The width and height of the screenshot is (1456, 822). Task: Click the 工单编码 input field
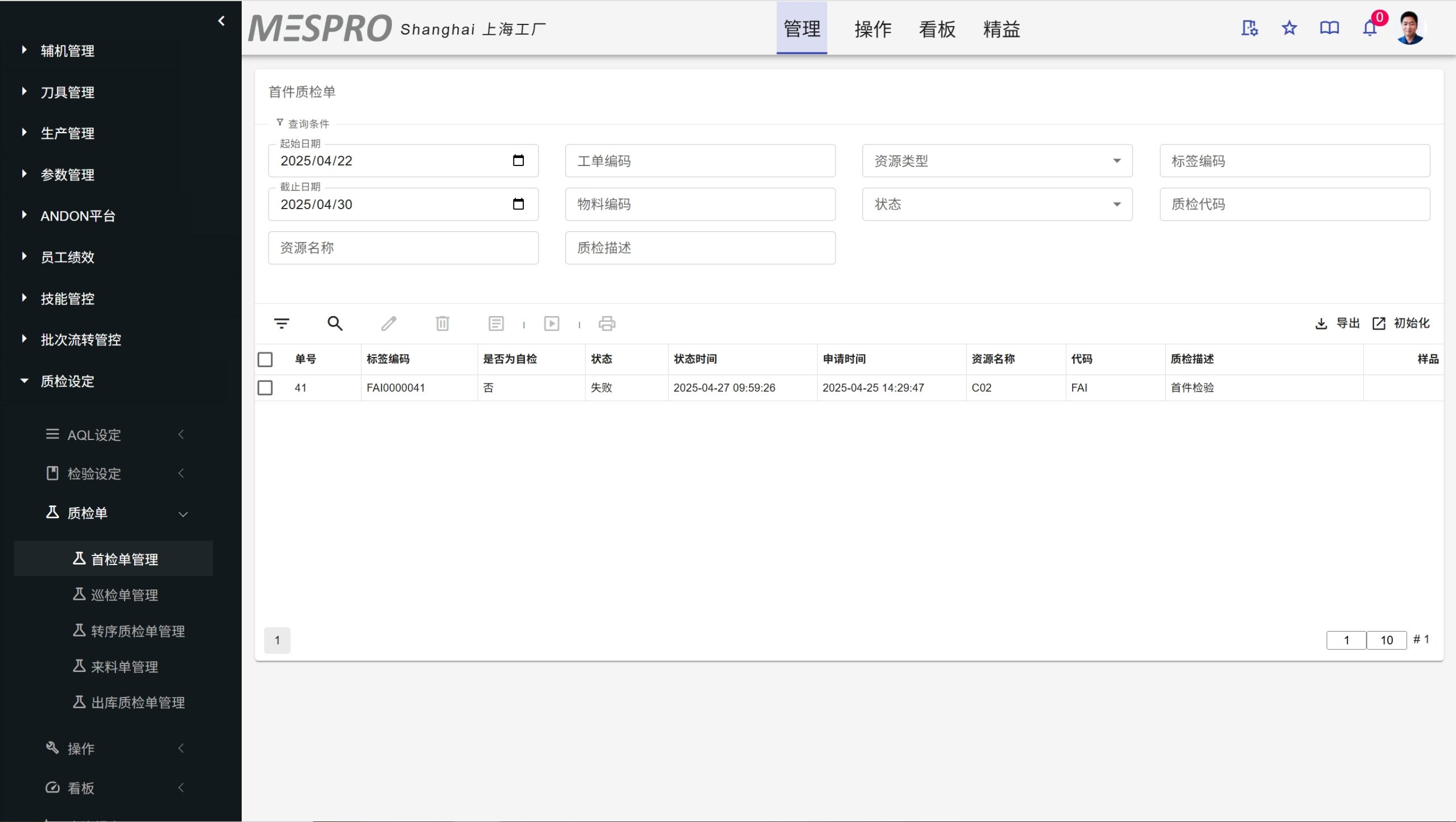[x=700, y=161]
